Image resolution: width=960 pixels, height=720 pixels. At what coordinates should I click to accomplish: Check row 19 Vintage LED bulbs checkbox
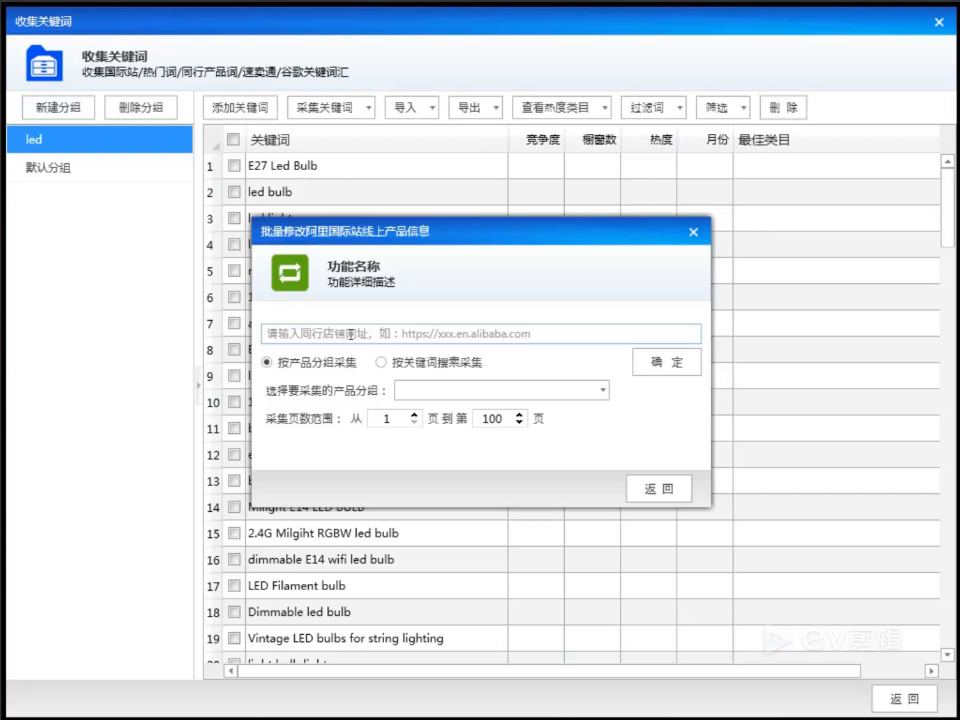(x=234, y=639)
